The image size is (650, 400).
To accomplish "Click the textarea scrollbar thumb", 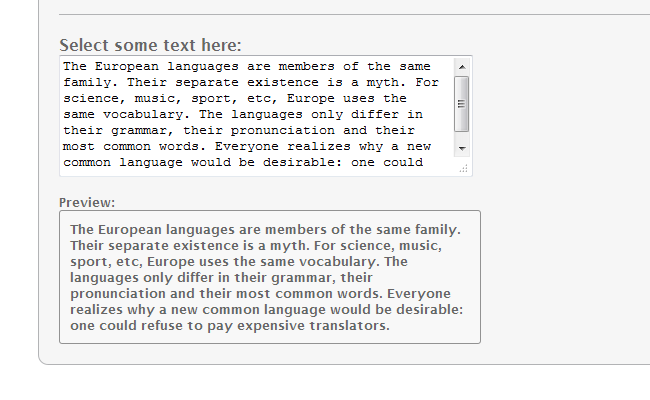I will 461,103.
